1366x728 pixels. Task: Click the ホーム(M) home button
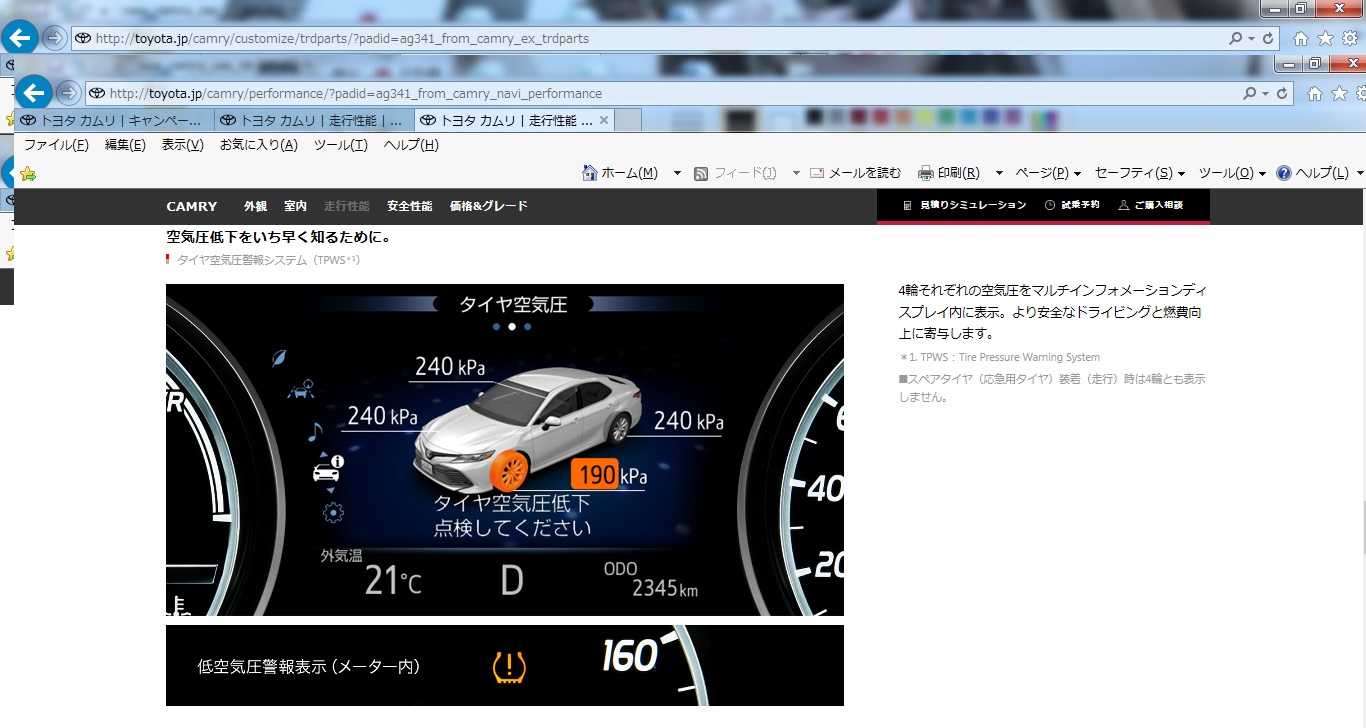point(620,173)
